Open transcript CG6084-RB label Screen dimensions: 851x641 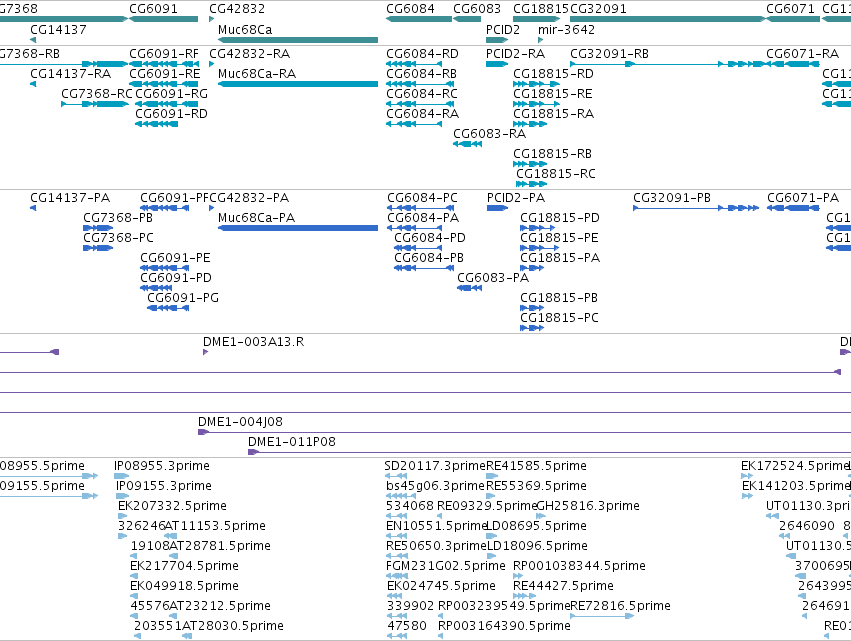click(x=421, y=74)
